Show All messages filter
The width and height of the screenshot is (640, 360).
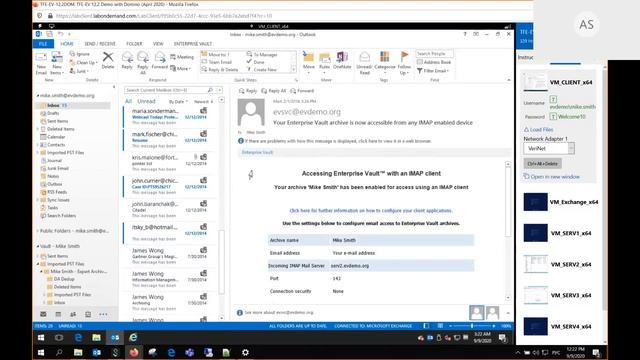pyautogui.click(x=128, y=101)
